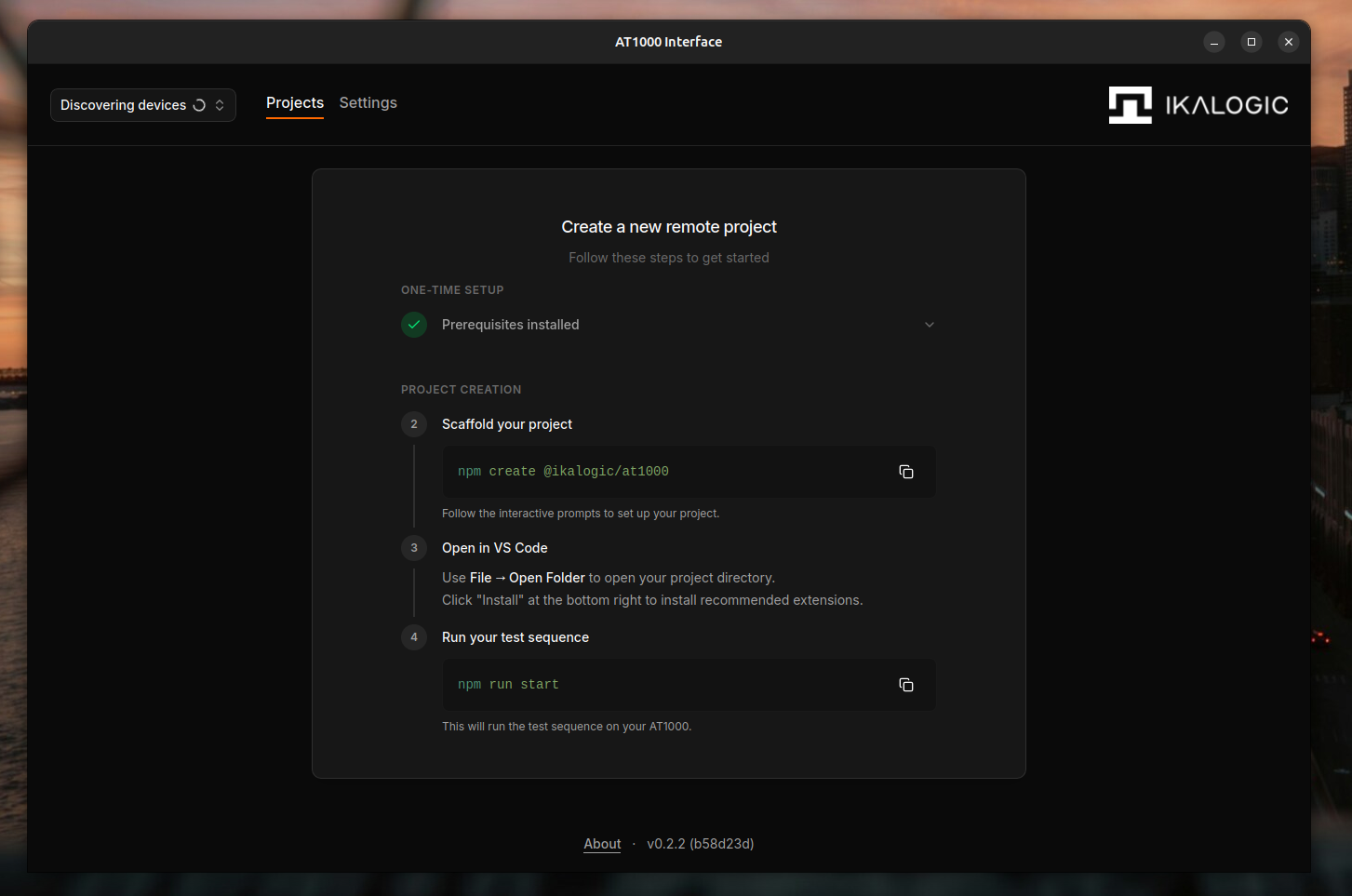Click the step 4 number badge
The width and height of the screenshot is (1352, 896).
click(x=414, y=637)
